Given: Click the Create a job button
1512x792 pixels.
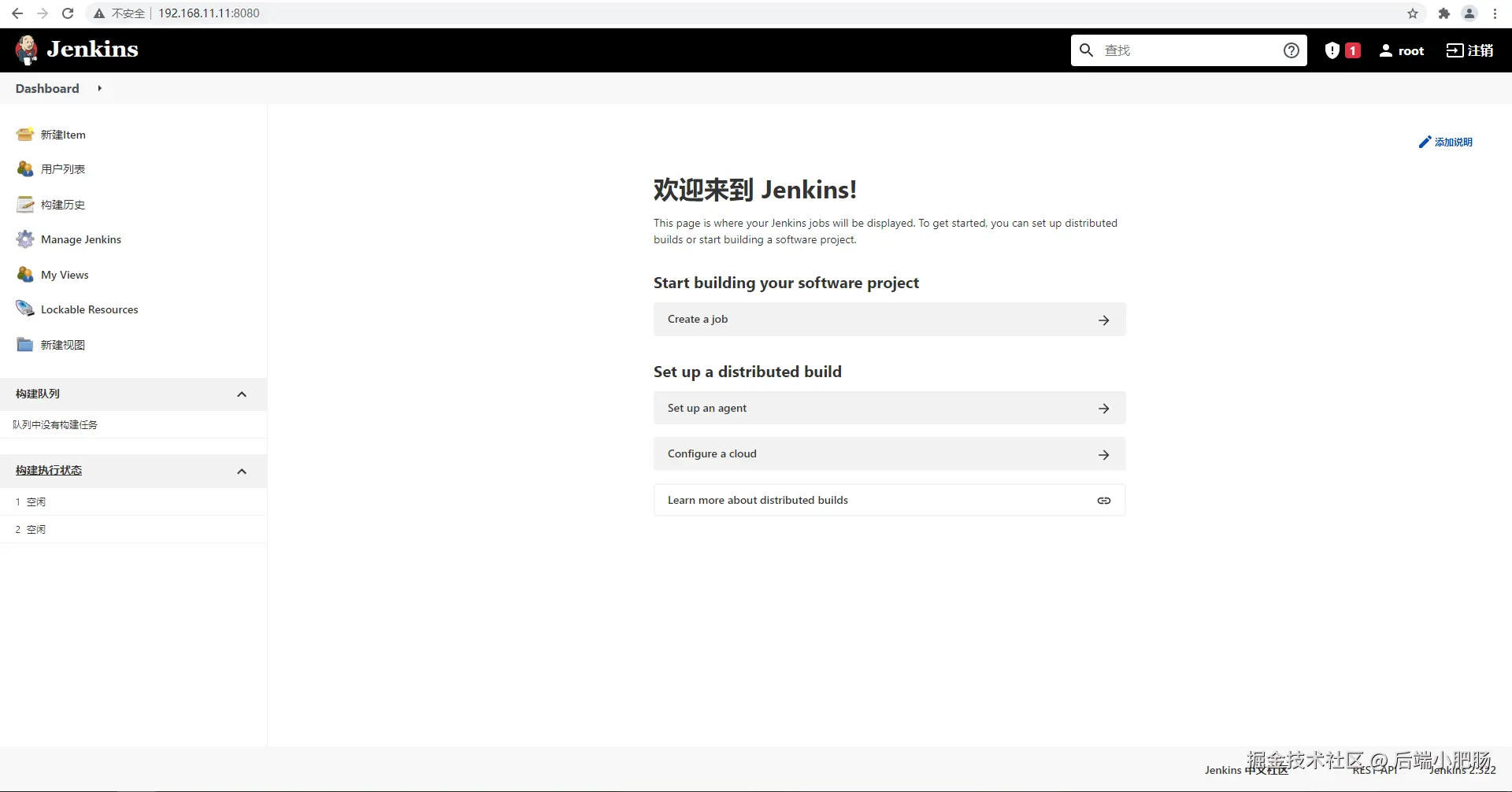Looking at the screenshot, I should pyautogui.click(x=889, y=320).
